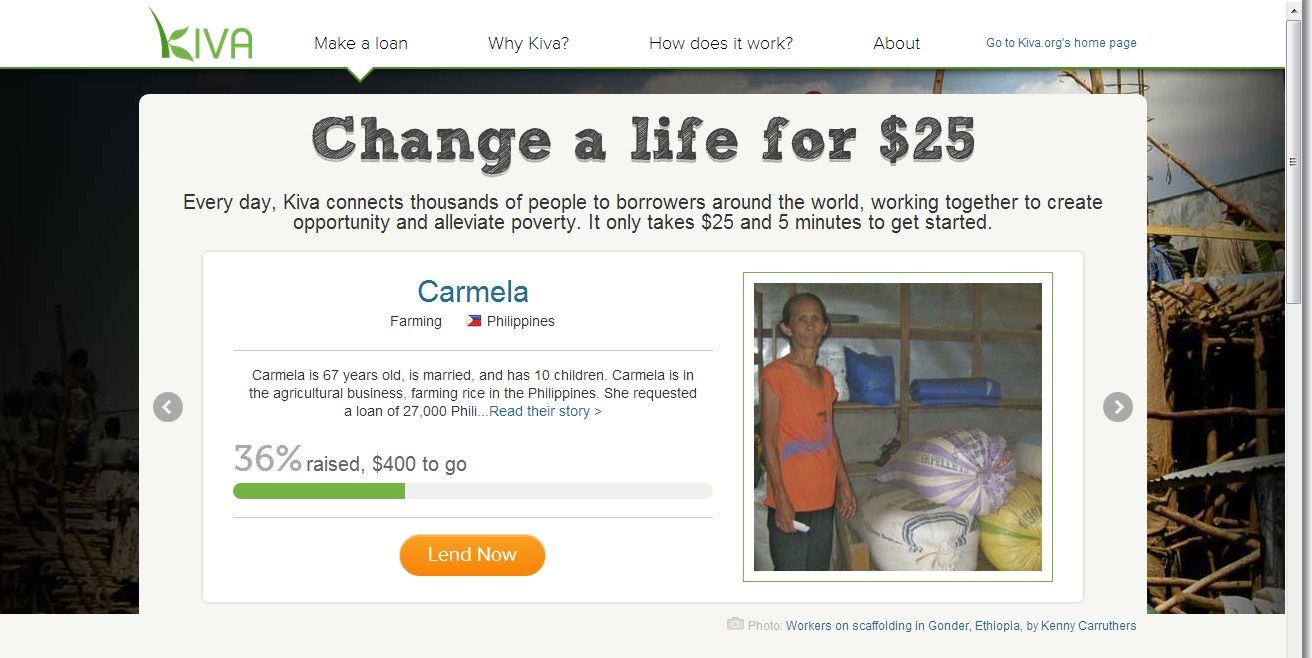
Task: Click the scrollbar up arrow
Action: click(x=1294, y=9)
